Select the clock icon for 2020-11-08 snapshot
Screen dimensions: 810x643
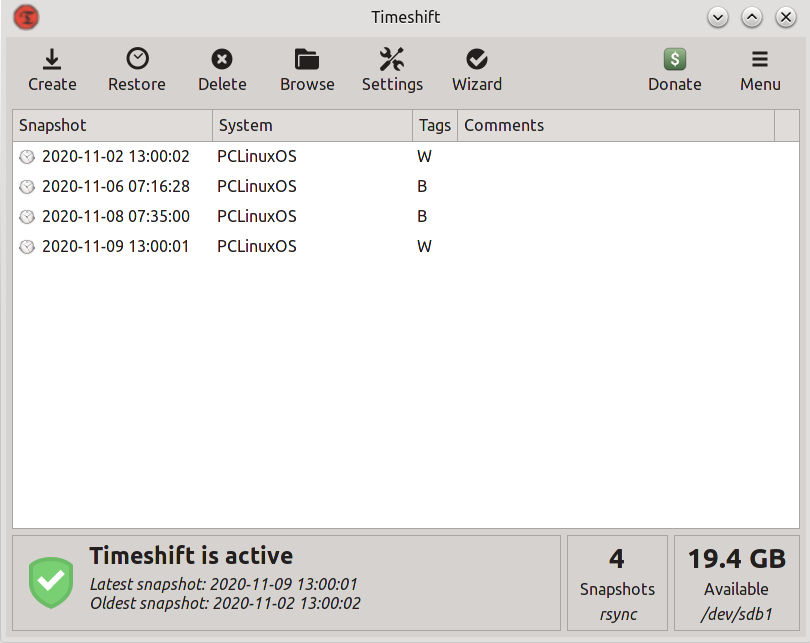[x=27, y=216]
